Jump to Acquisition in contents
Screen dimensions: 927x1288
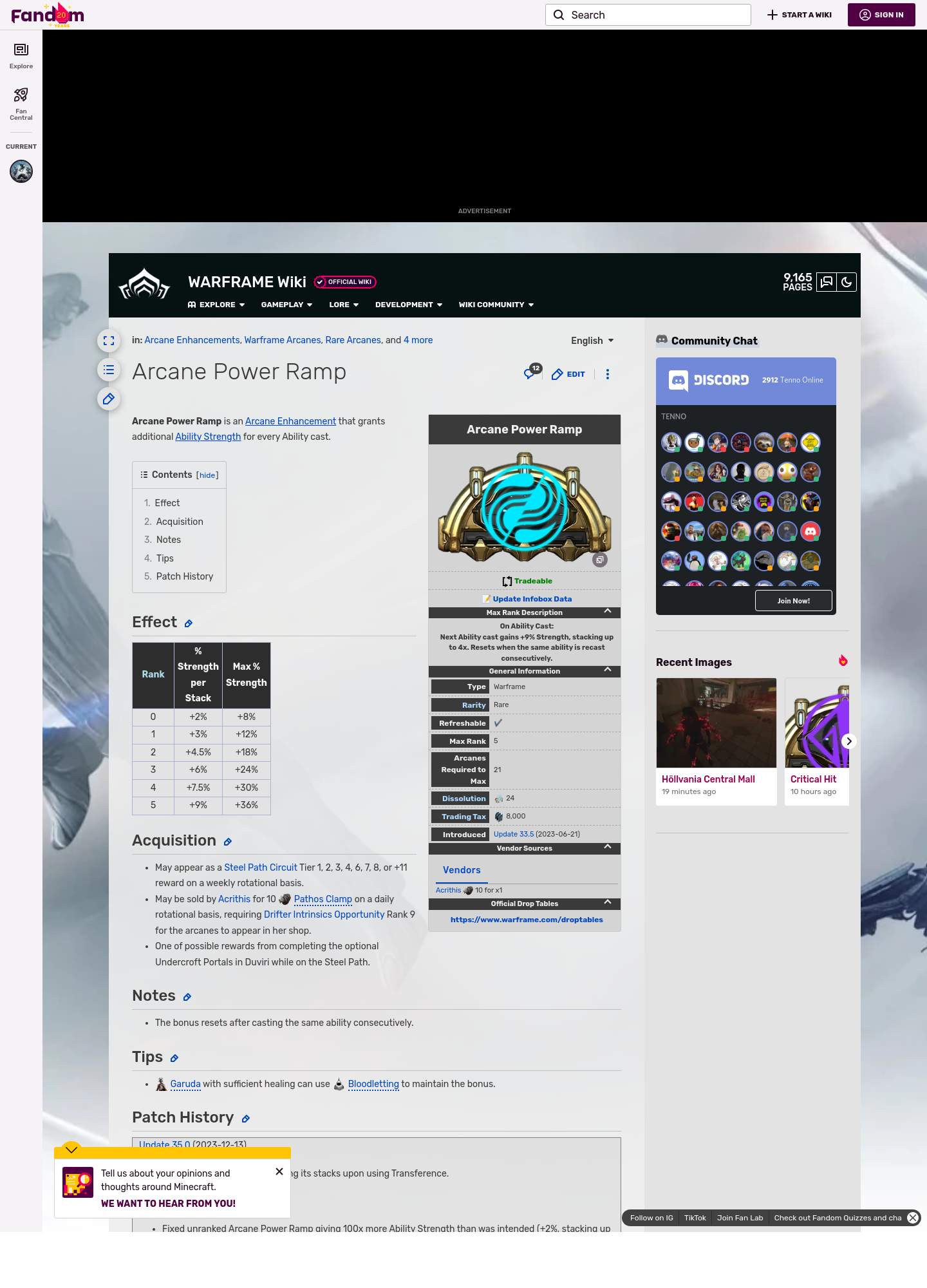[x=180, y=522]
